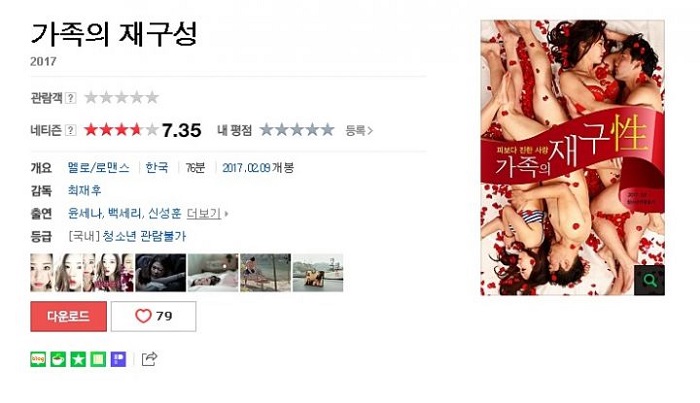Image resolution: width=700 pixels, height=403 pixels.
Task: Click the help icon next to 관람객
Action: pyautogui.click(x=71, y=98)
